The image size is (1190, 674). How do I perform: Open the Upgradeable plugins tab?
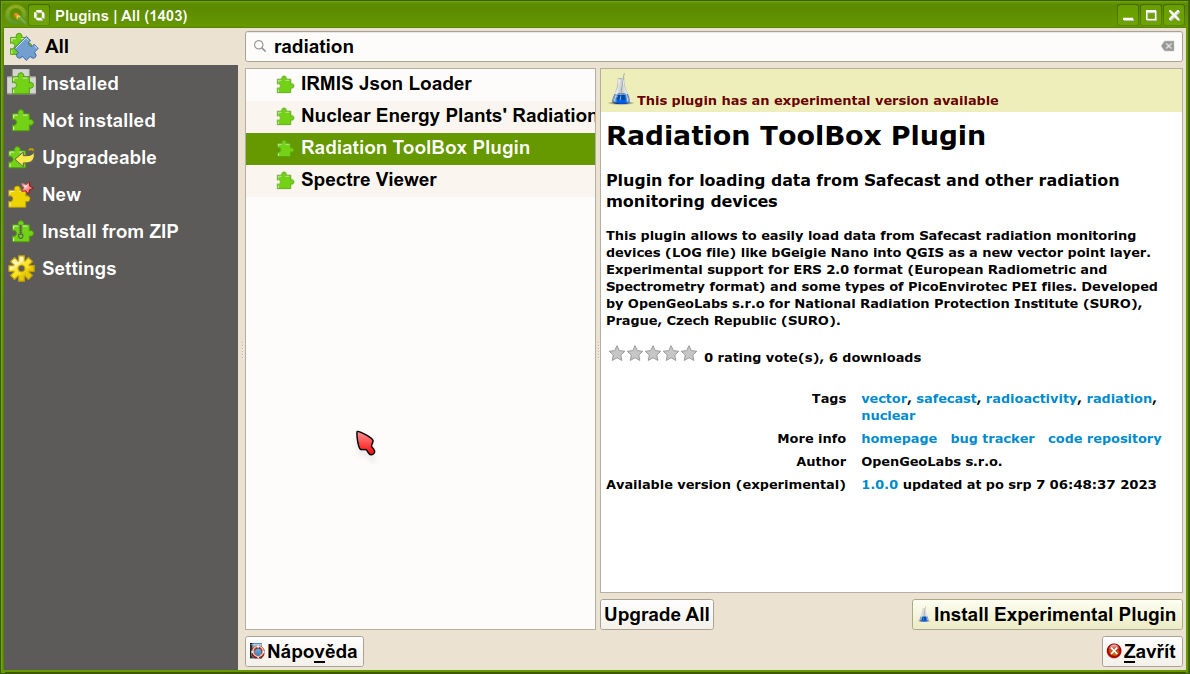pos(121,157)
